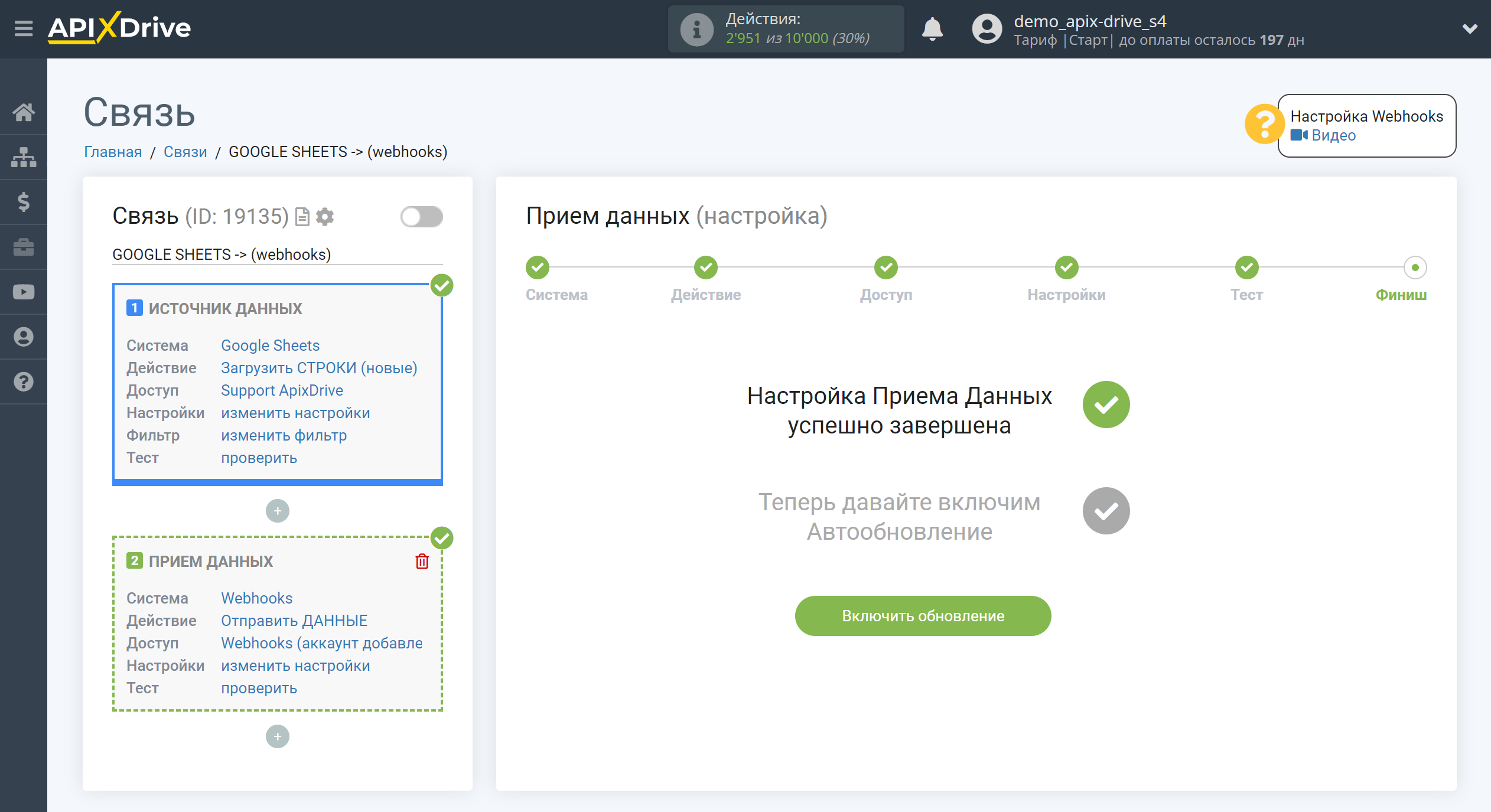Click the ИСТОЧНИК ДАННЫХ block header

point(225,308)
